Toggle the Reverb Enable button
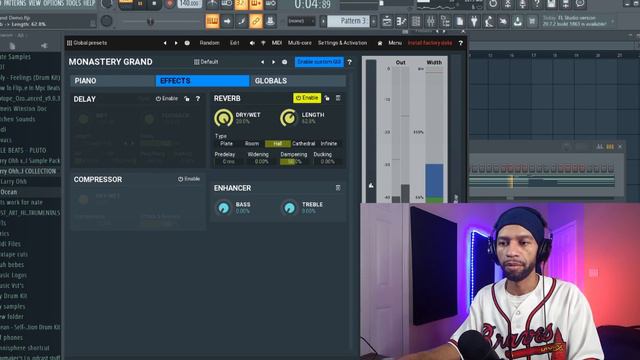 pos(307,98)
